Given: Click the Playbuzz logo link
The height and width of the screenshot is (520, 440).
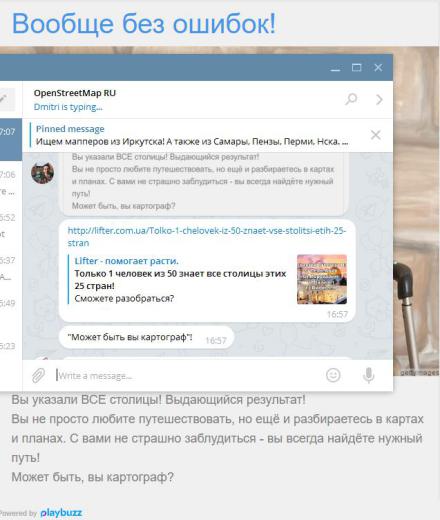Looking at the screenshot, I should coord(61,513).
